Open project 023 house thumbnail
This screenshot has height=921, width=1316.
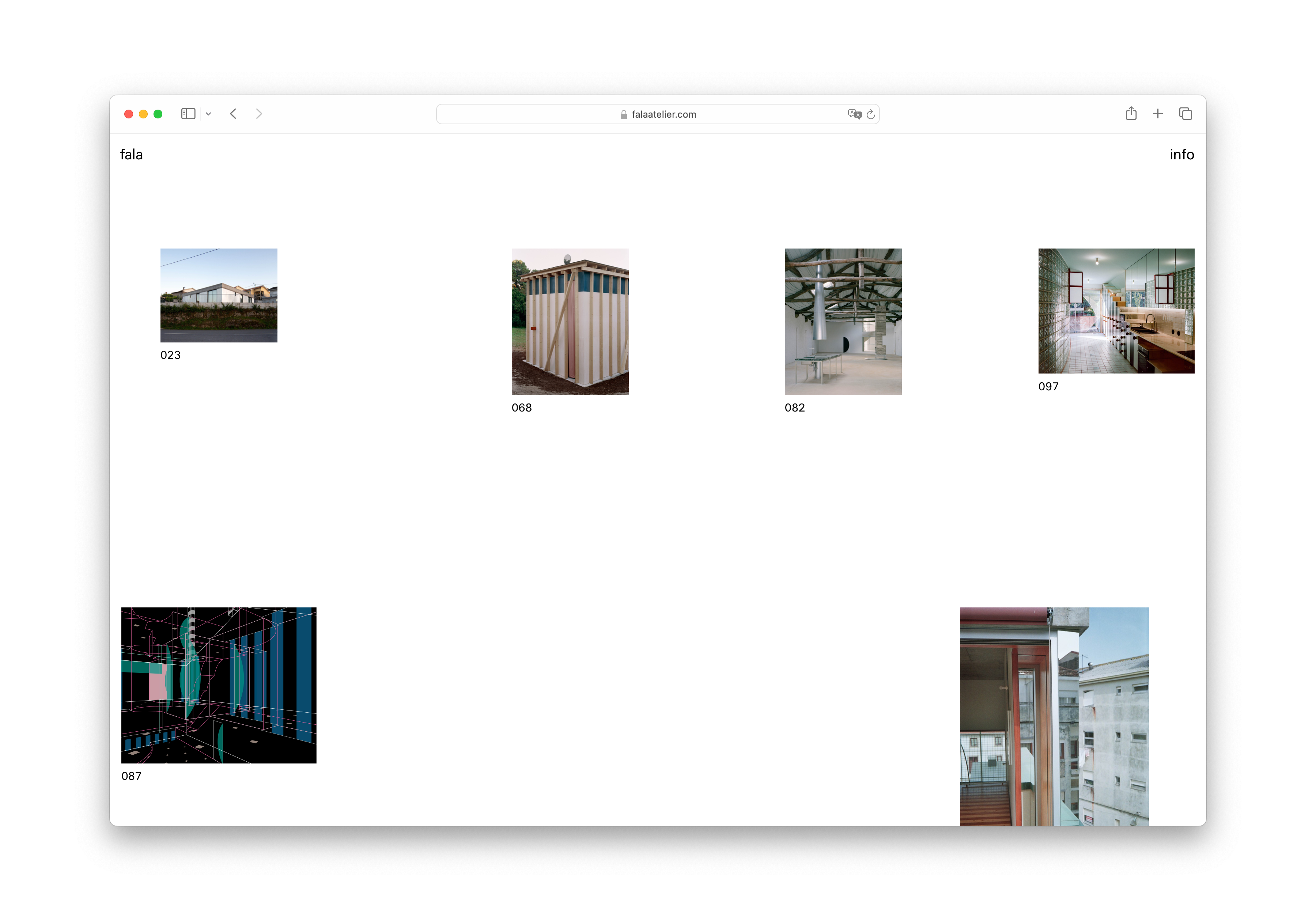pyautogui.click(x=218, y=295)
